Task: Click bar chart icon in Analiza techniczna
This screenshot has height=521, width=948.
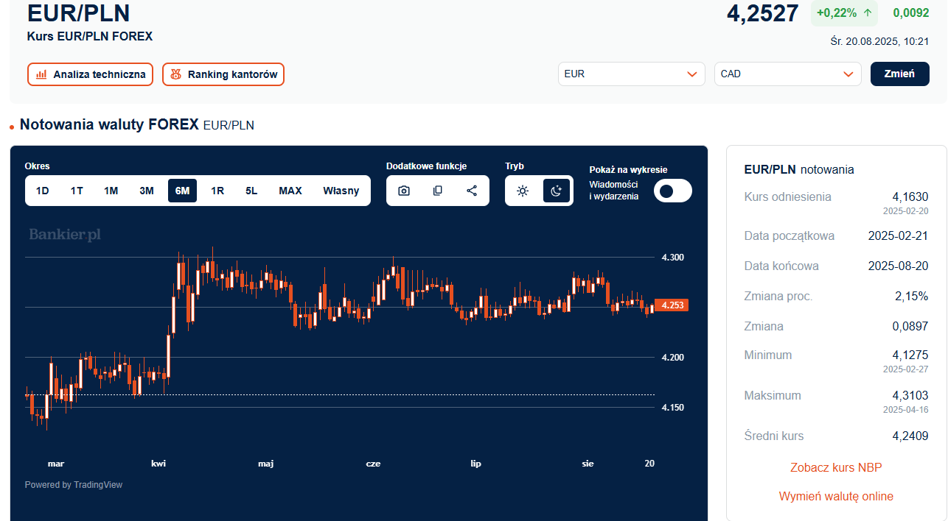Action: coord(41,74)
